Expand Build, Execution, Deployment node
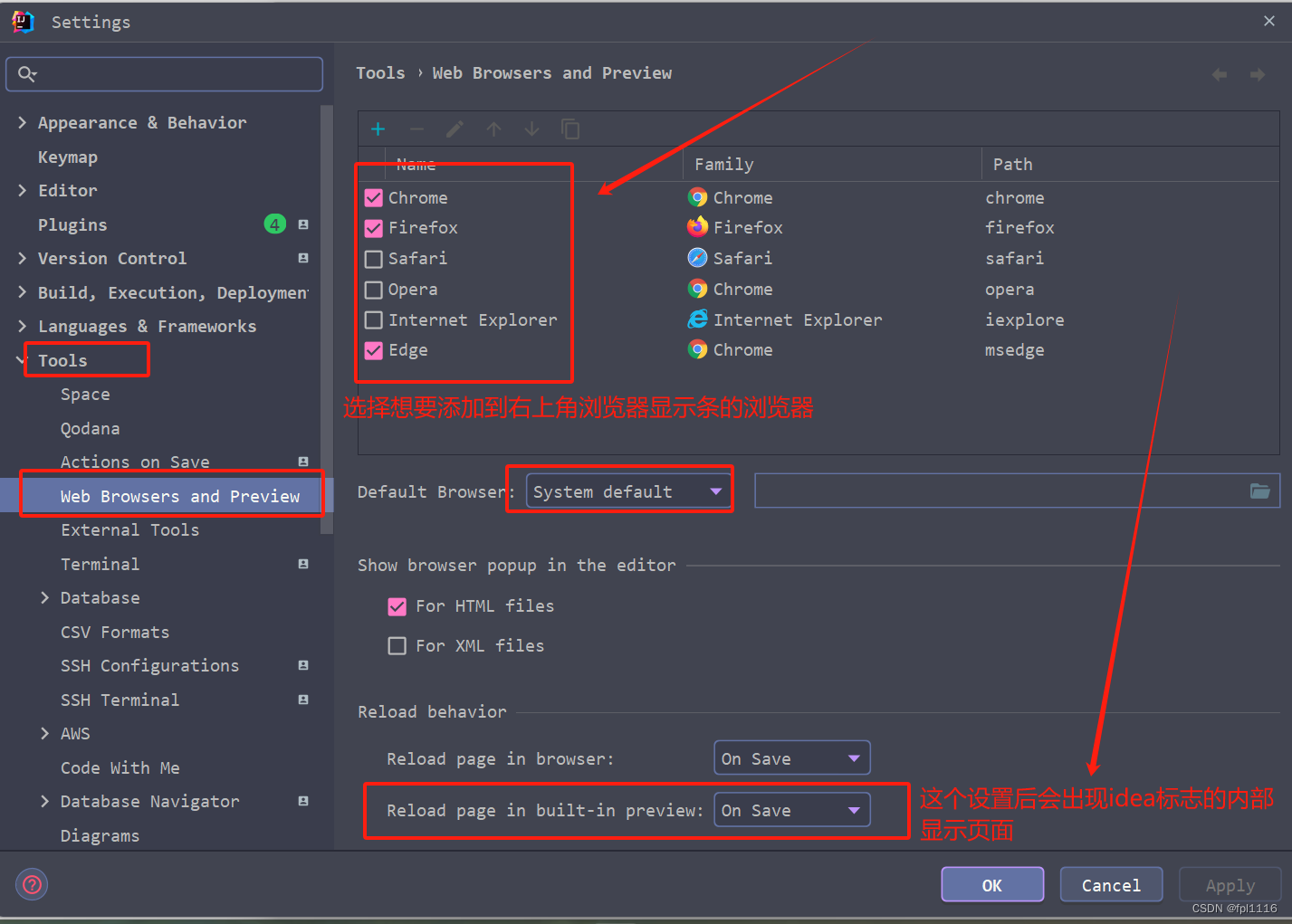Screen dimensions: 1292x924 coord(23,292)
